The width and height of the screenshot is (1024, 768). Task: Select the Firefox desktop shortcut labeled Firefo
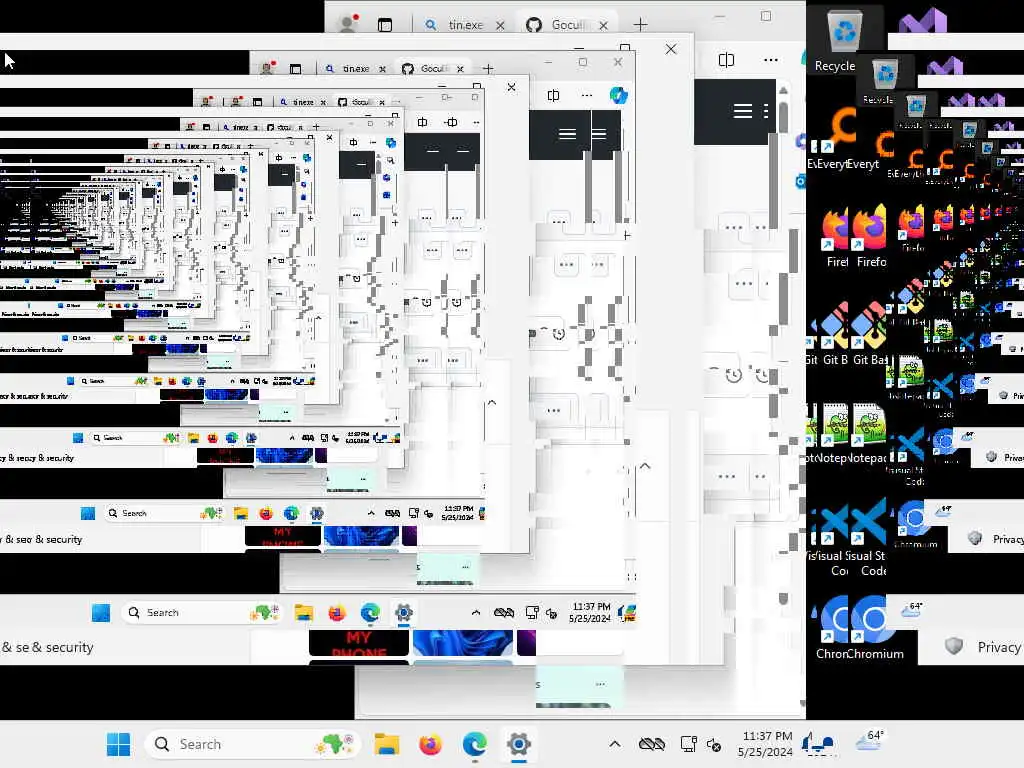[x=871, y=236]
